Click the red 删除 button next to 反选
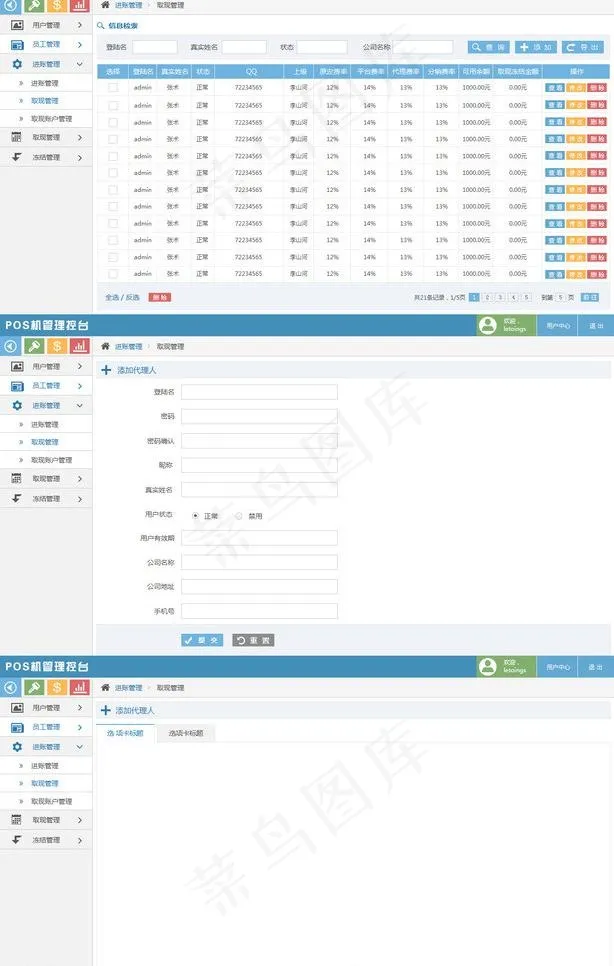This screenshot has height=966, width=614. (x=159, y=297)
